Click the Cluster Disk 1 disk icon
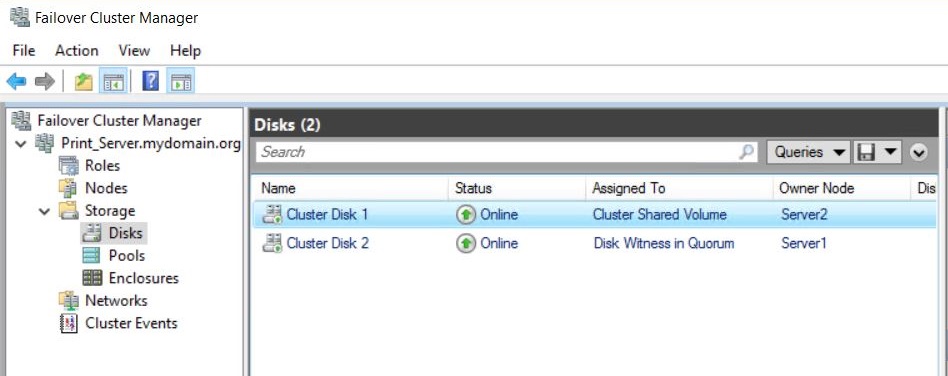 pos(273,215)
